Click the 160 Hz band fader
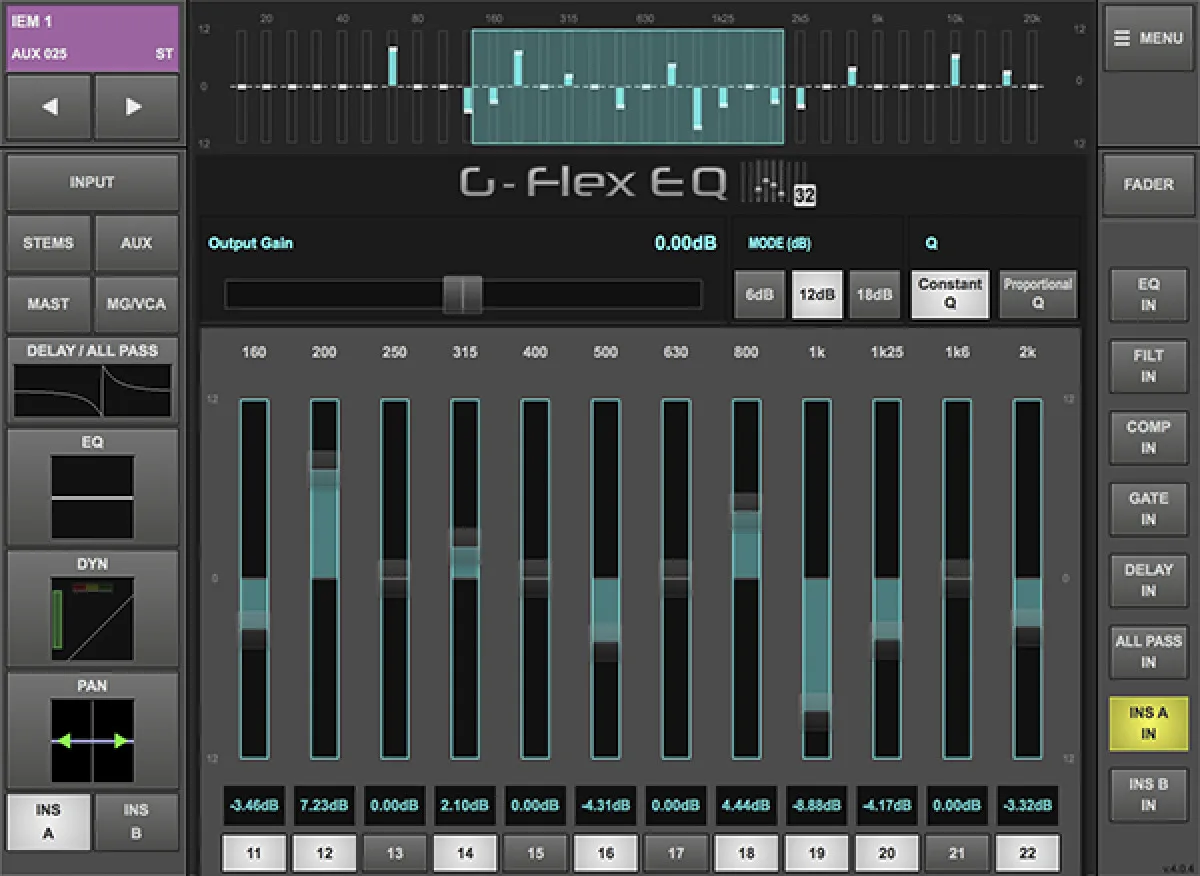 tap(254, 579)
